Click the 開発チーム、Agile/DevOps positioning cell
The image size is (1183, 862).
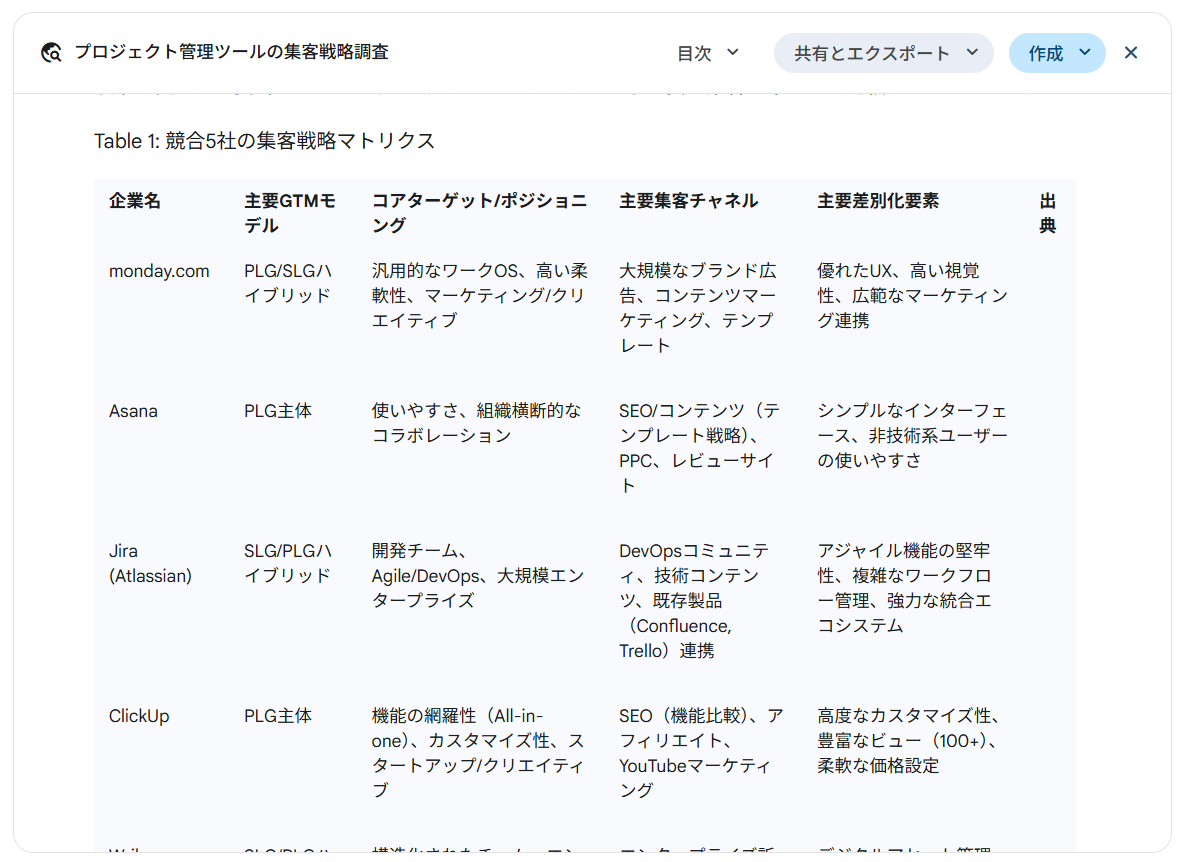click(x=478, y=575)
